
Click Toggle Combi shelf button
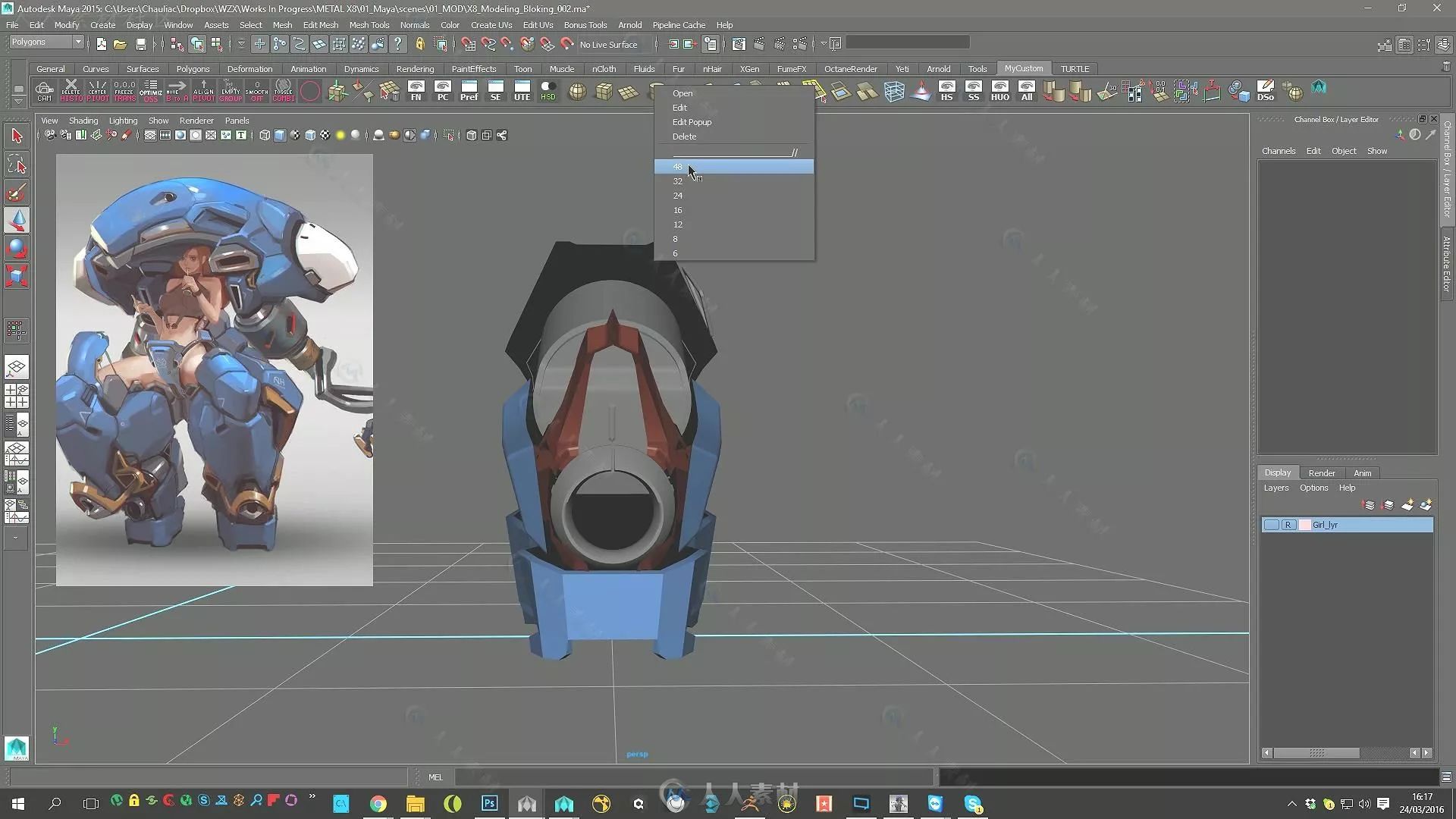pos(284,91)
